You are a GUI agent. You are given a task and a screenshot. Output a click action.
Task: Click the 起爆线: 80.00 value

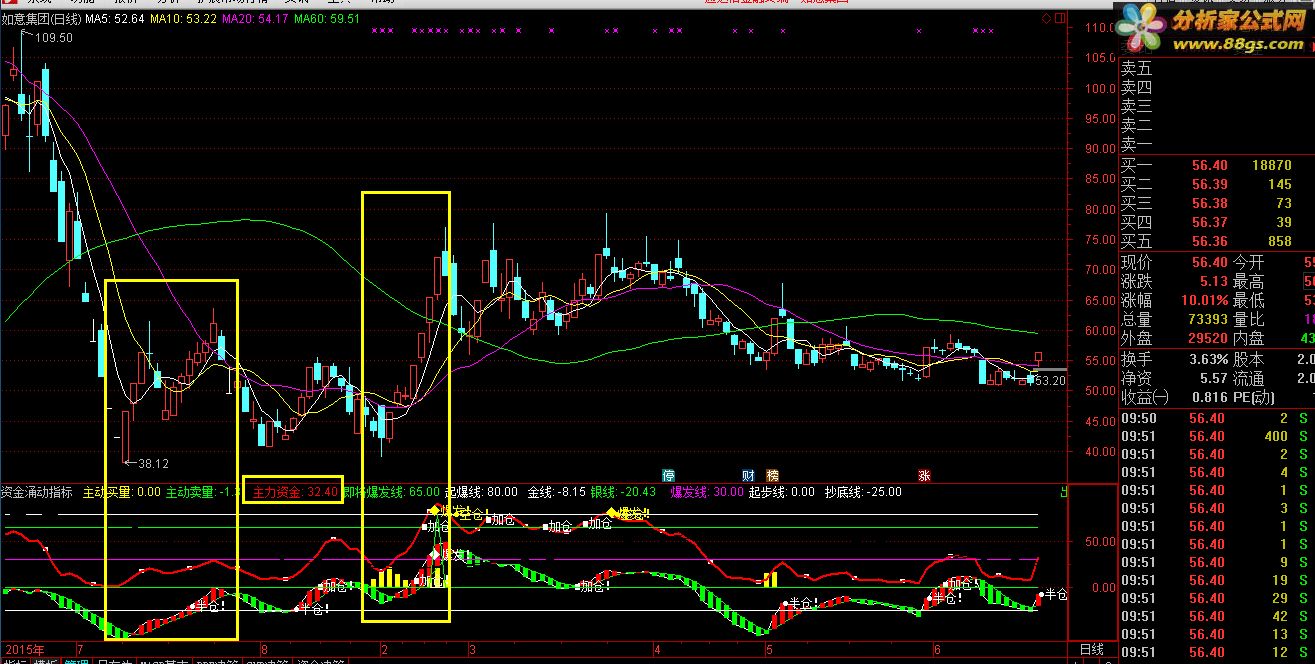pyautogui.click(x=481, y=492)
